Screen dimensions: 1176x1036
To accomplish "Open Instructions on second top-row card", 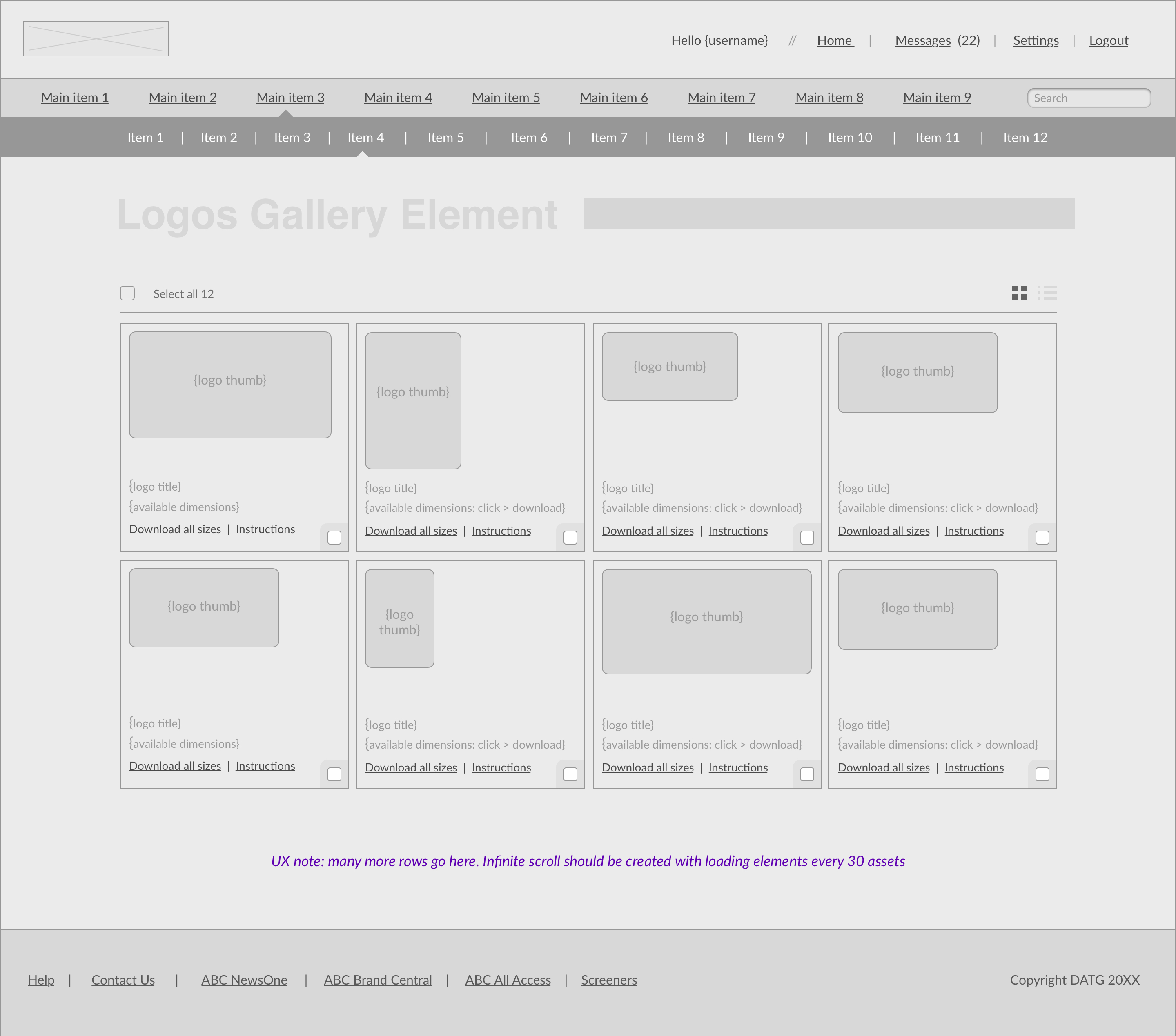I will [x=501, y=531].
